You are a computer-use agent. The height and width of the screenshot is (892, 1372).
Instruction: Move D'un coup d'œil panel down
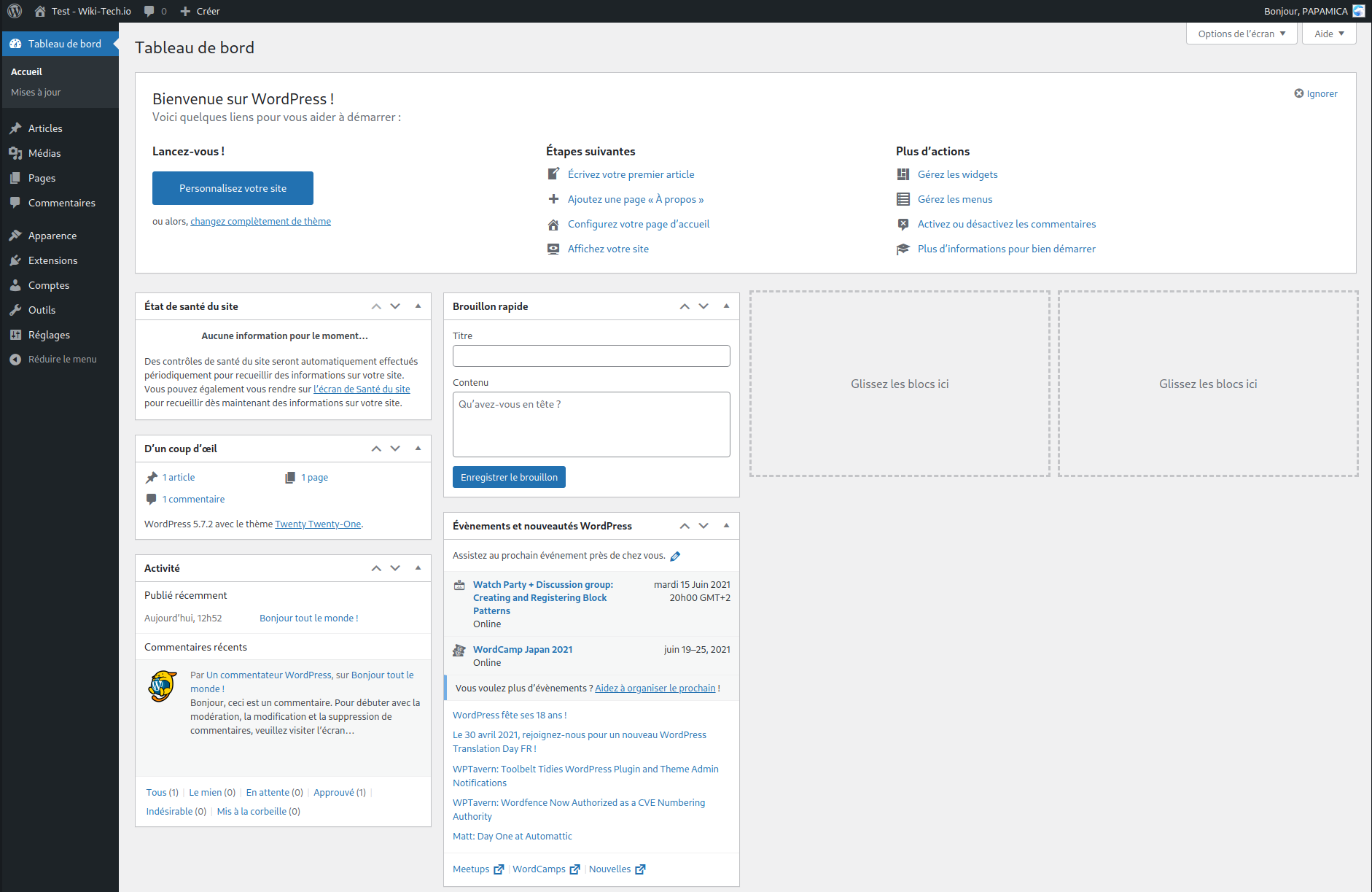click(395, 449)
